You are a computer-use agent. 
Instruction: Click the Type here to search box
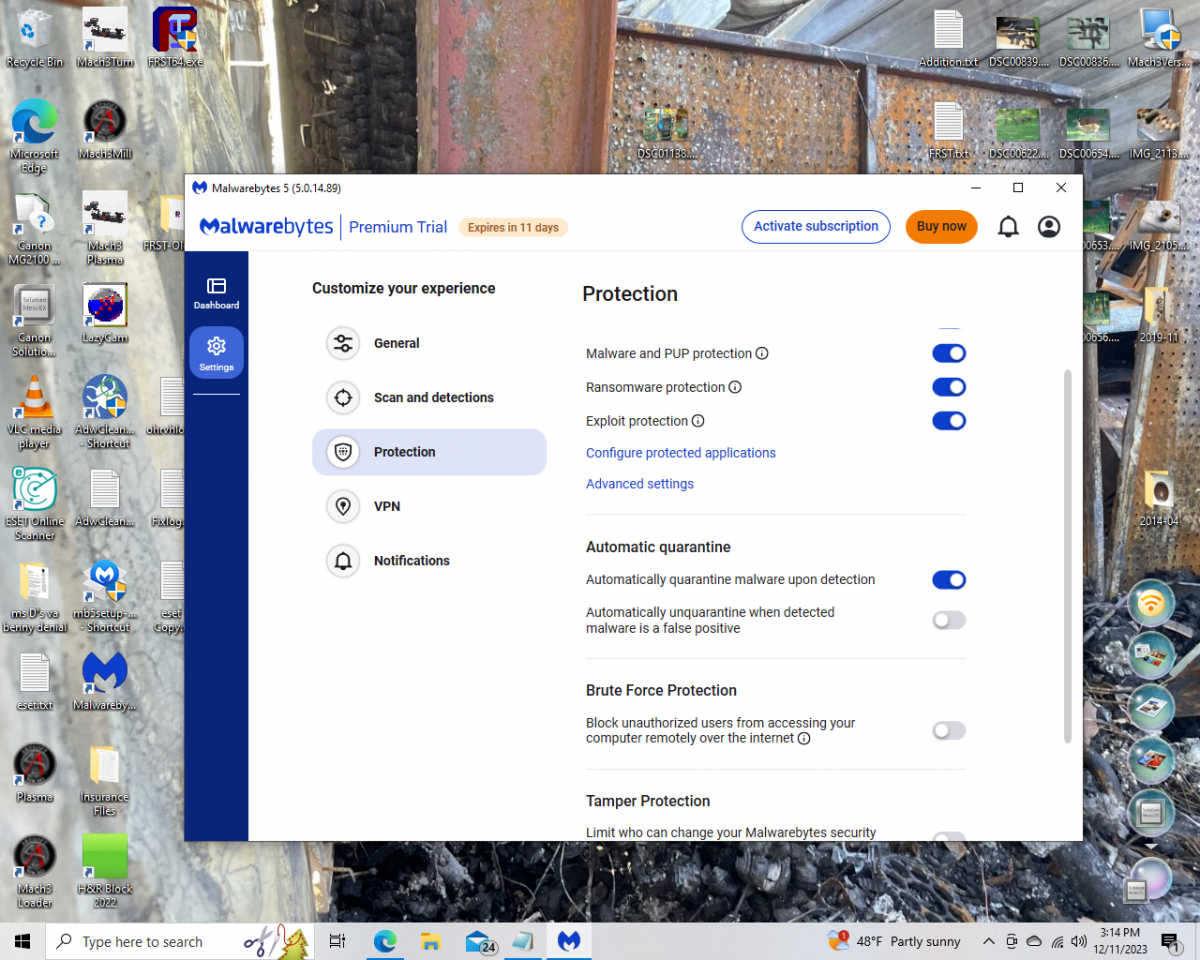[x=178, y=941]
